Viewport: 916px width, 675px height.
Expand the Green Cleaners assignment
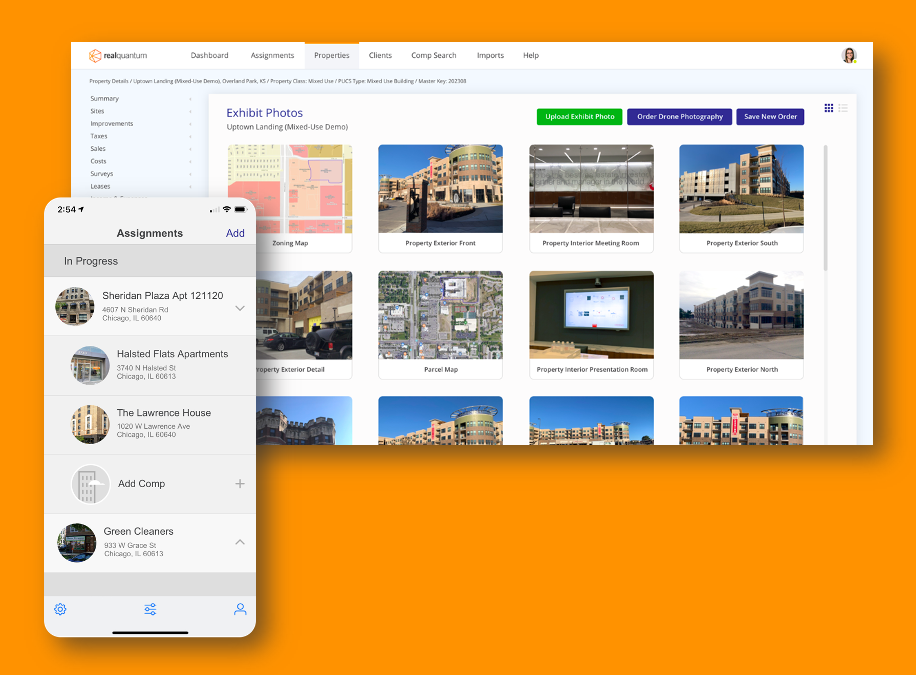(x=239, y=542)
